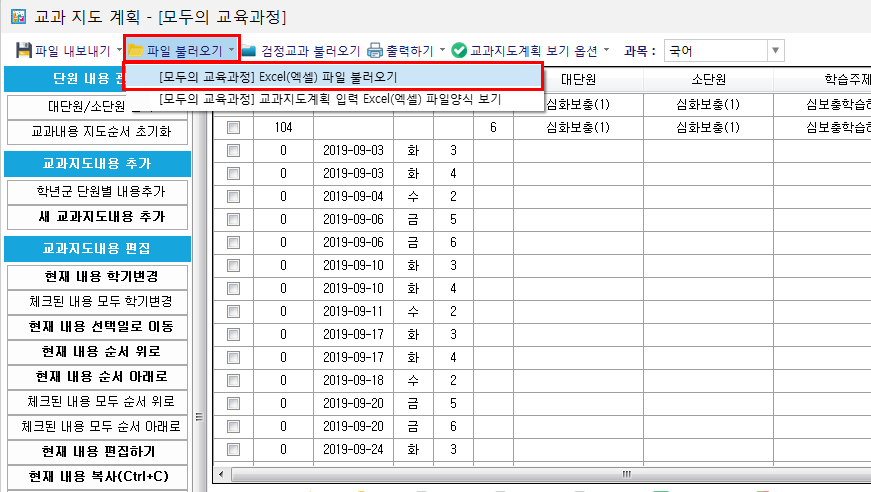Select the 2019-09-10 date cell, period 3
The width and height of the screenshot is (871, 492).
pos(353,265)
